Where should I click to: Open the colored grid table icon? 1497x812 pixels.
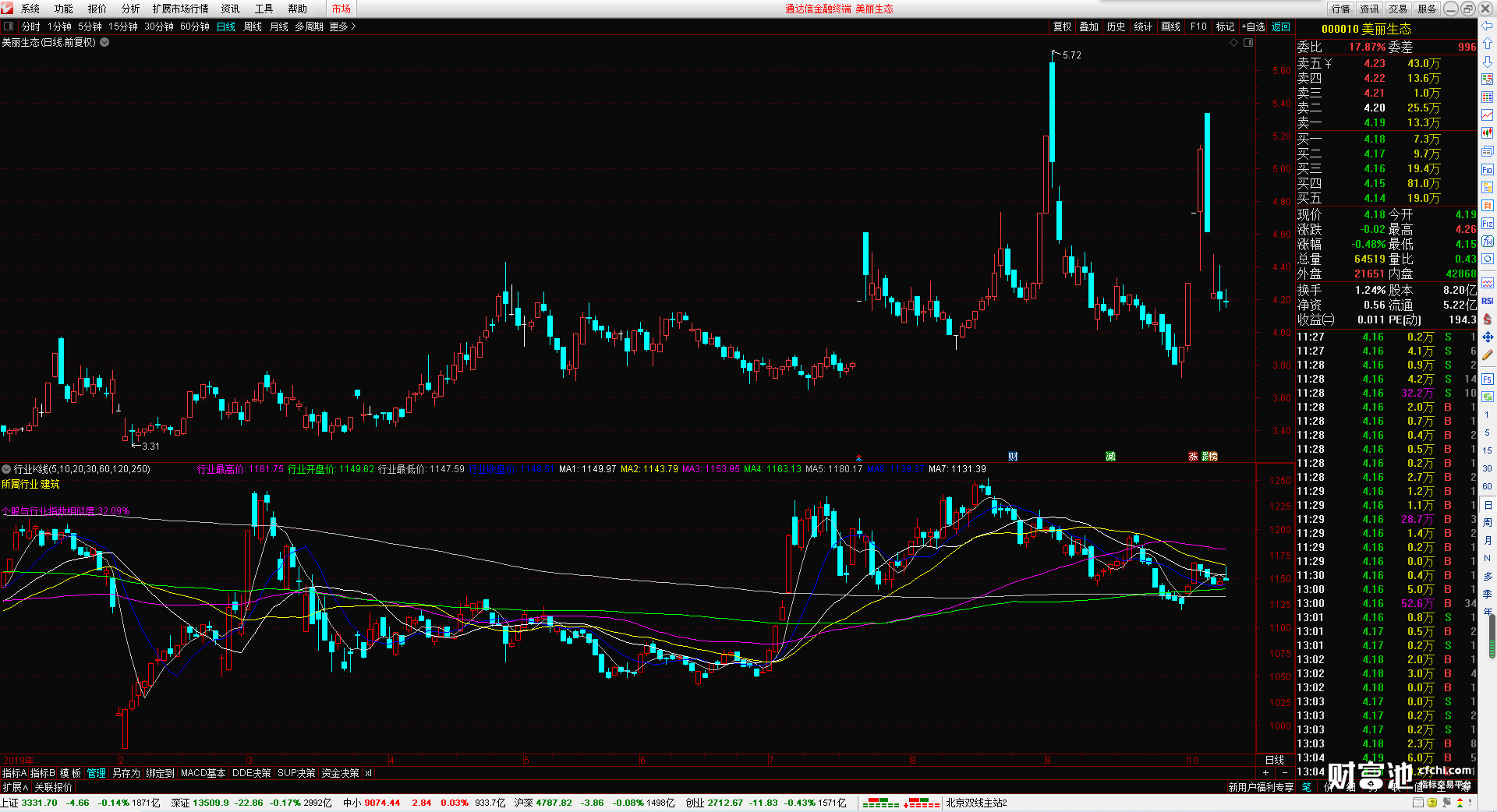point(1488,97)
